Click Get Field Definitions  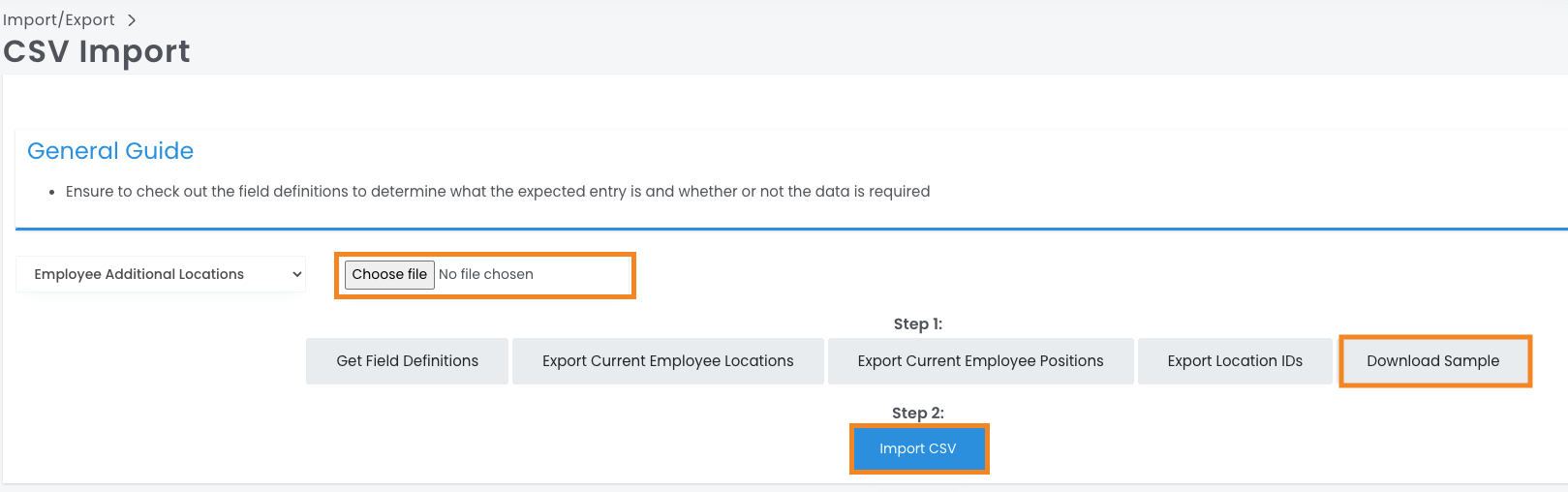(x=407, y=361)
